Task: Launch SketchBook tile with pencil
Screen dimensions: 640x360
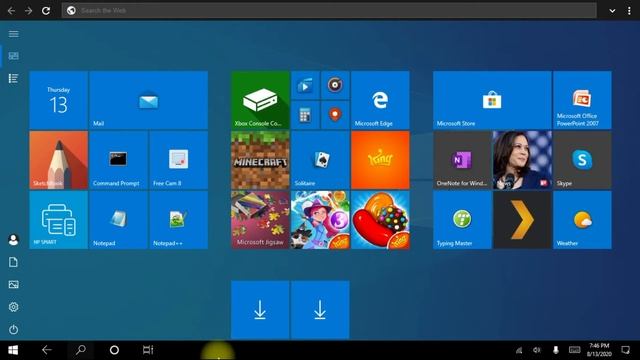Action: click(59, 160)
